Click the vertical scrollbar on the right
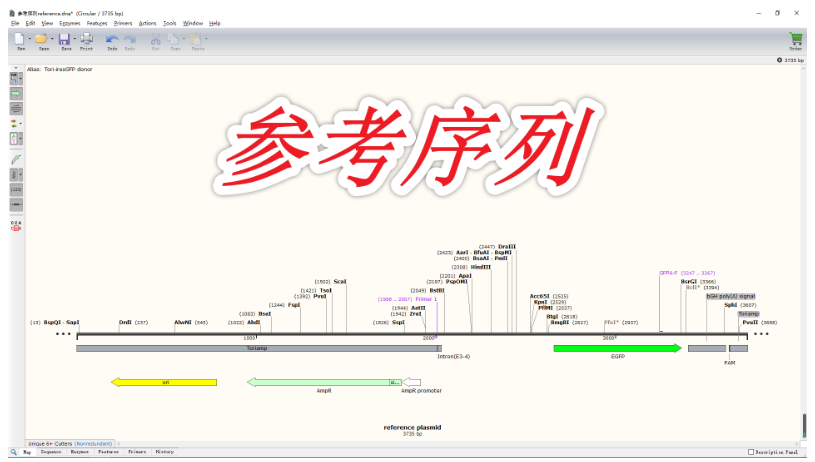The image size is (815, 462). pyautogui.click(x=804, y=425)
